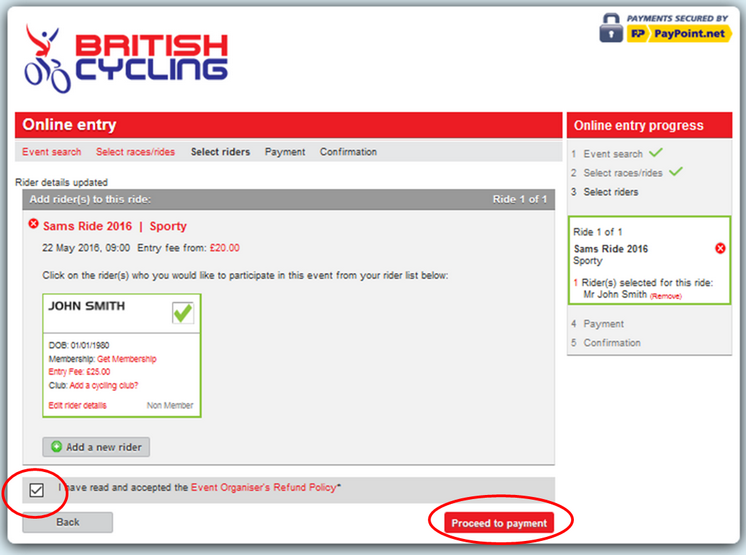The image size is (746, 555).
Task: Click Select races/rides in progress sidebar
Action: tap(623, 173)
